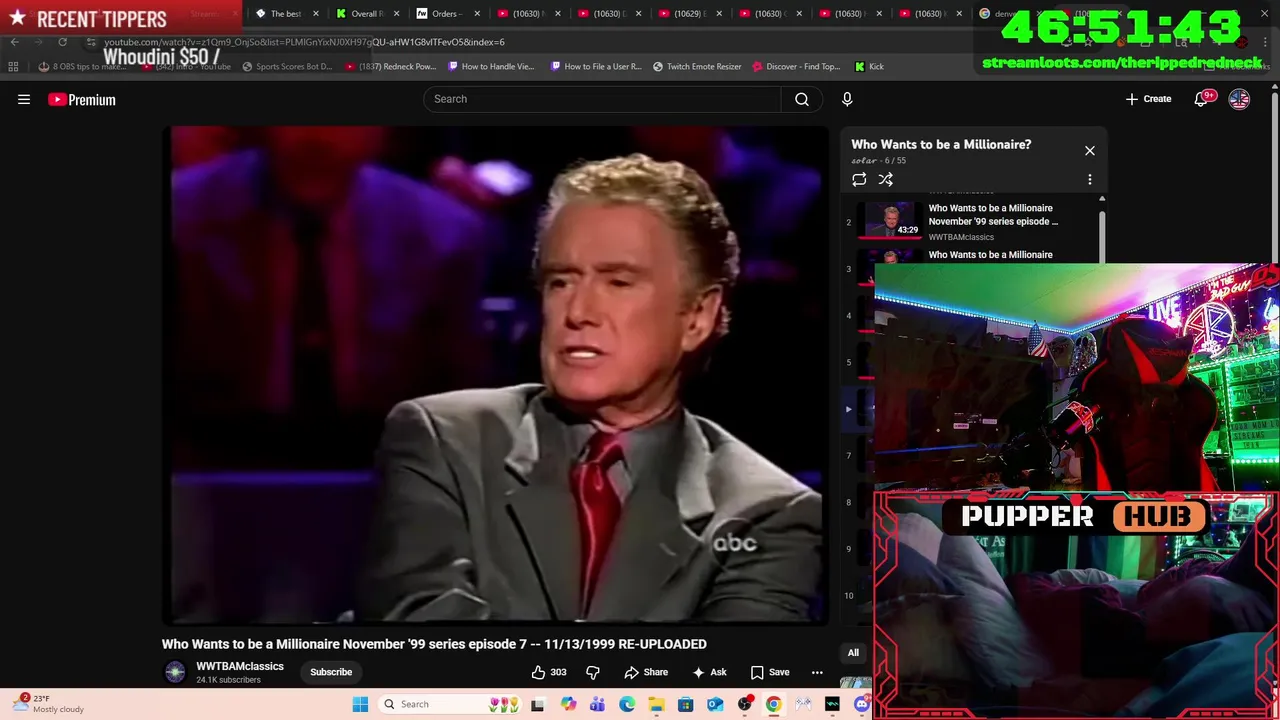Launch Copilot from the taskbar
The width and height of the screenshot is (1280, 720).
tap(568, 704)
